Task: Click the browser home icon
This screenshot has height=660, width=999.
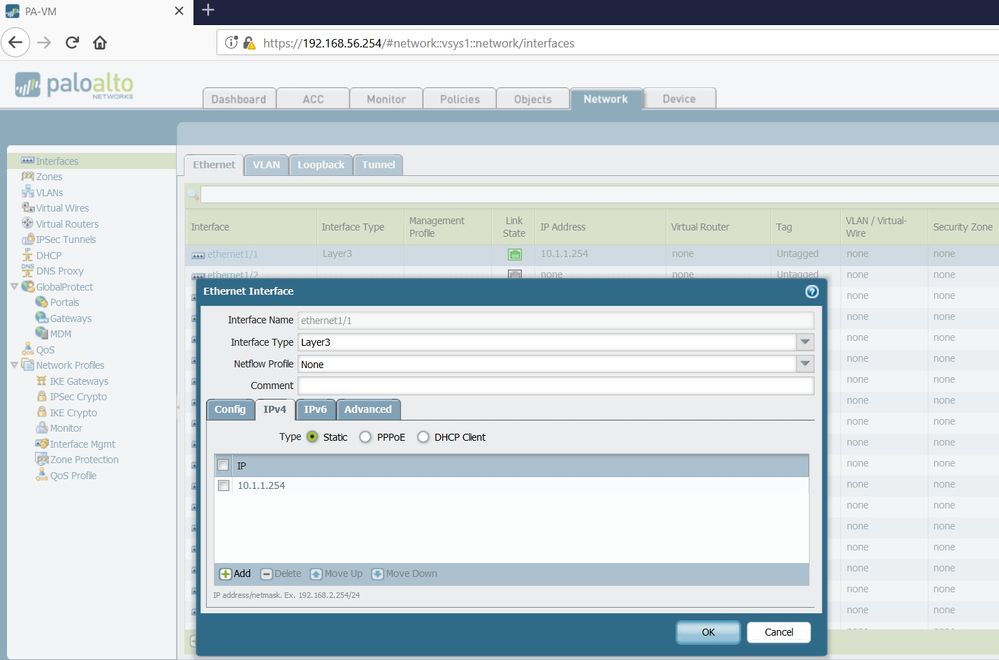Action: click(x=100, y=43)
